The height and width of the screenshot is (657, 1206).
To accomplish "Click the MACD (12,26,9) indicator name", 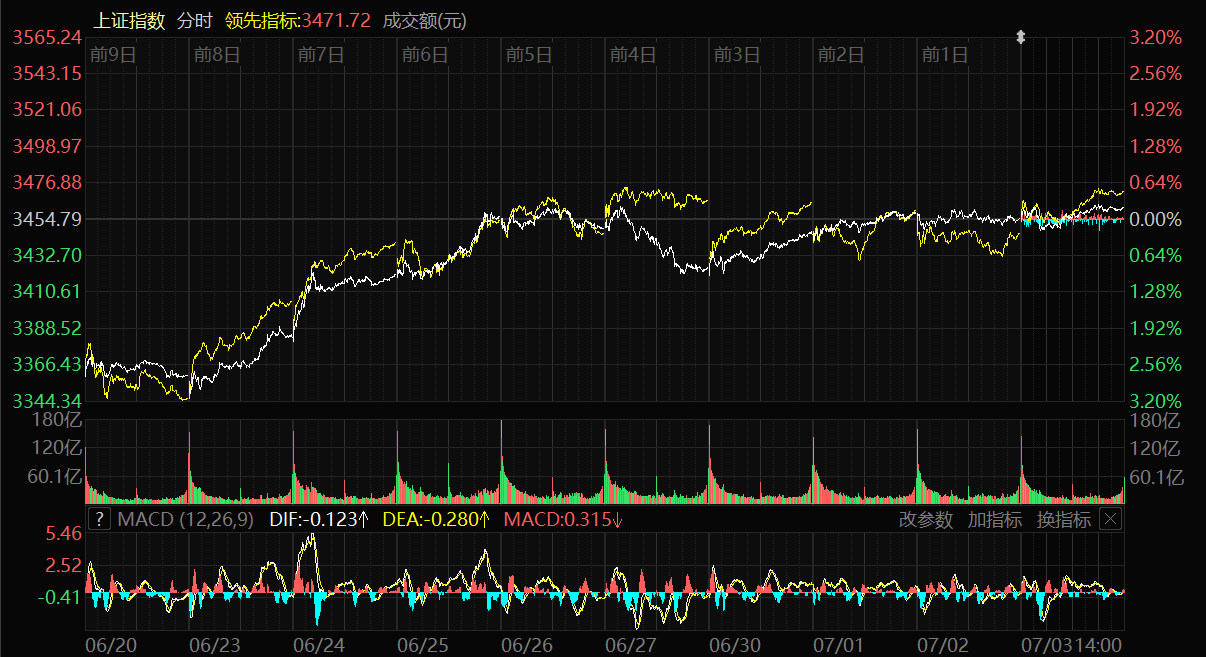I will pos(186,519).
